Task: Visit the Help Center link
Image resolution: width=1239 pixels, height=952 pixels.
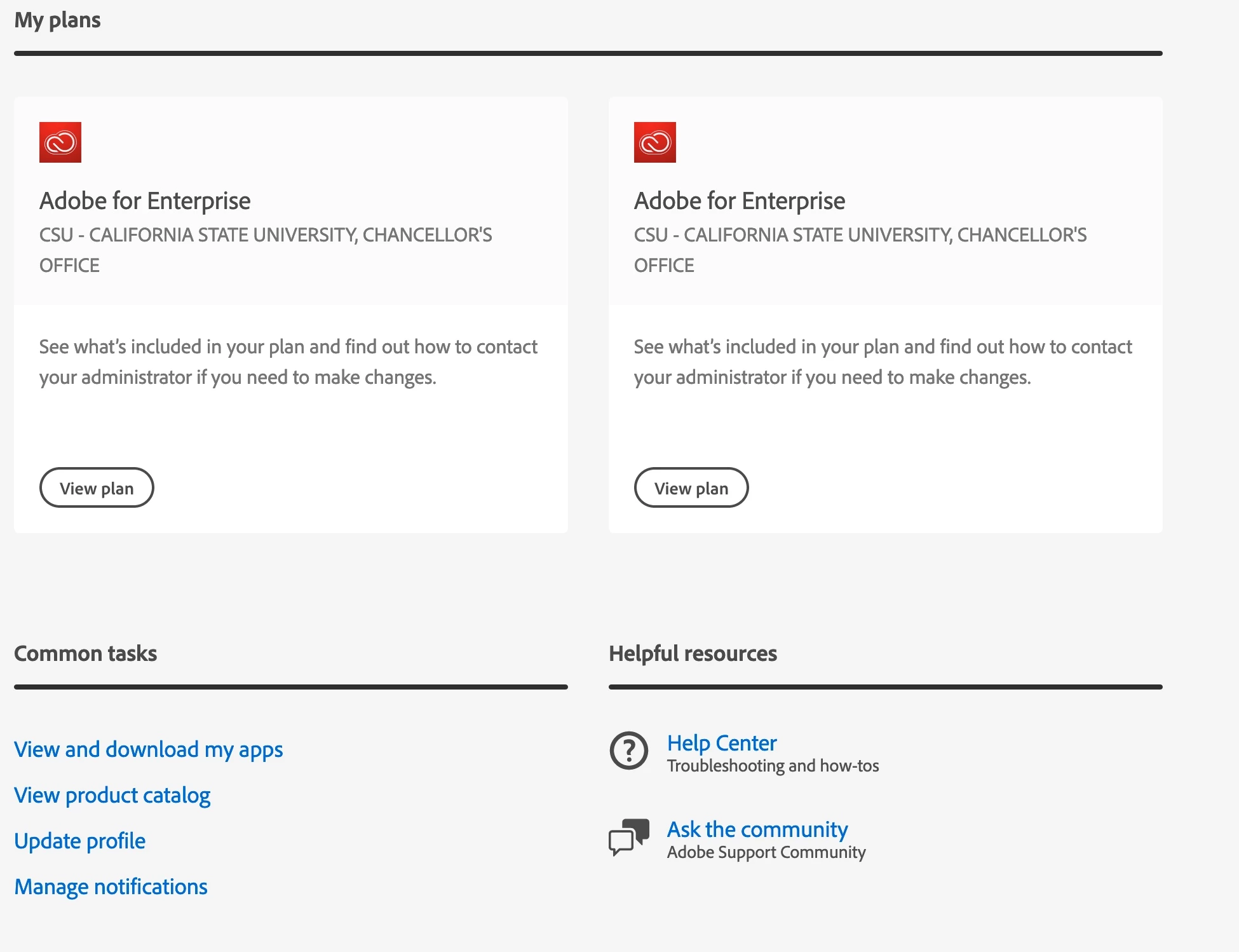Action: (x=722, y=743)
